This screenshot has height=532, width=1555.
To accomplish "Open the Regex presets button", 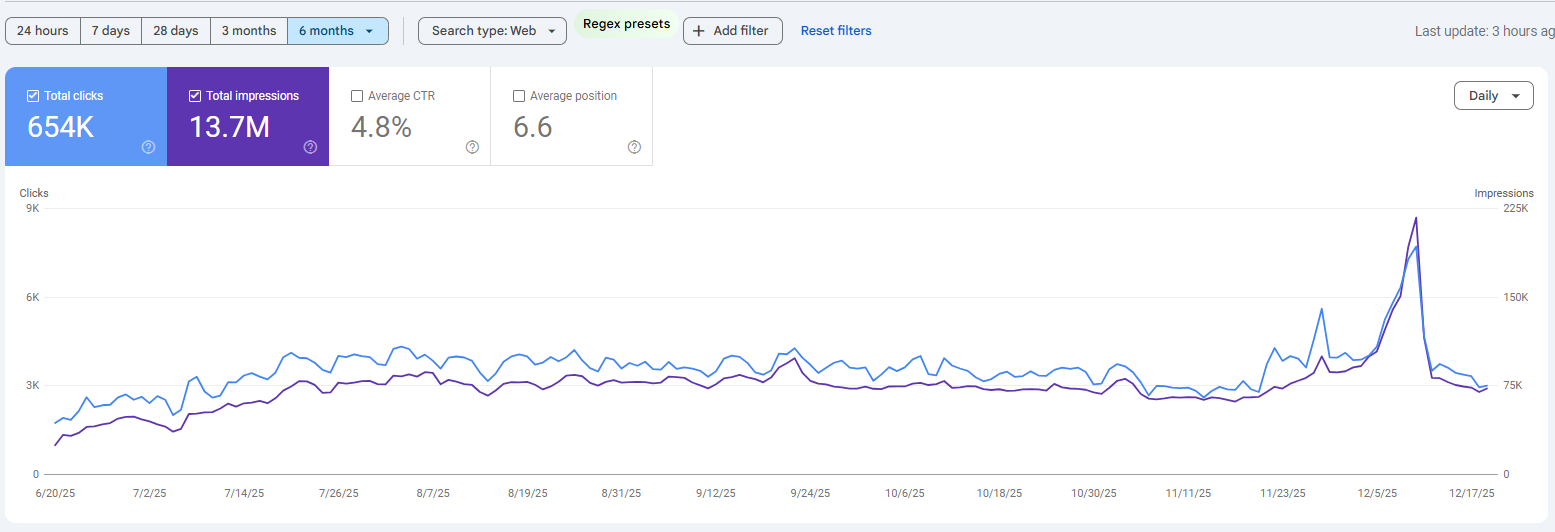I will 626,24.
